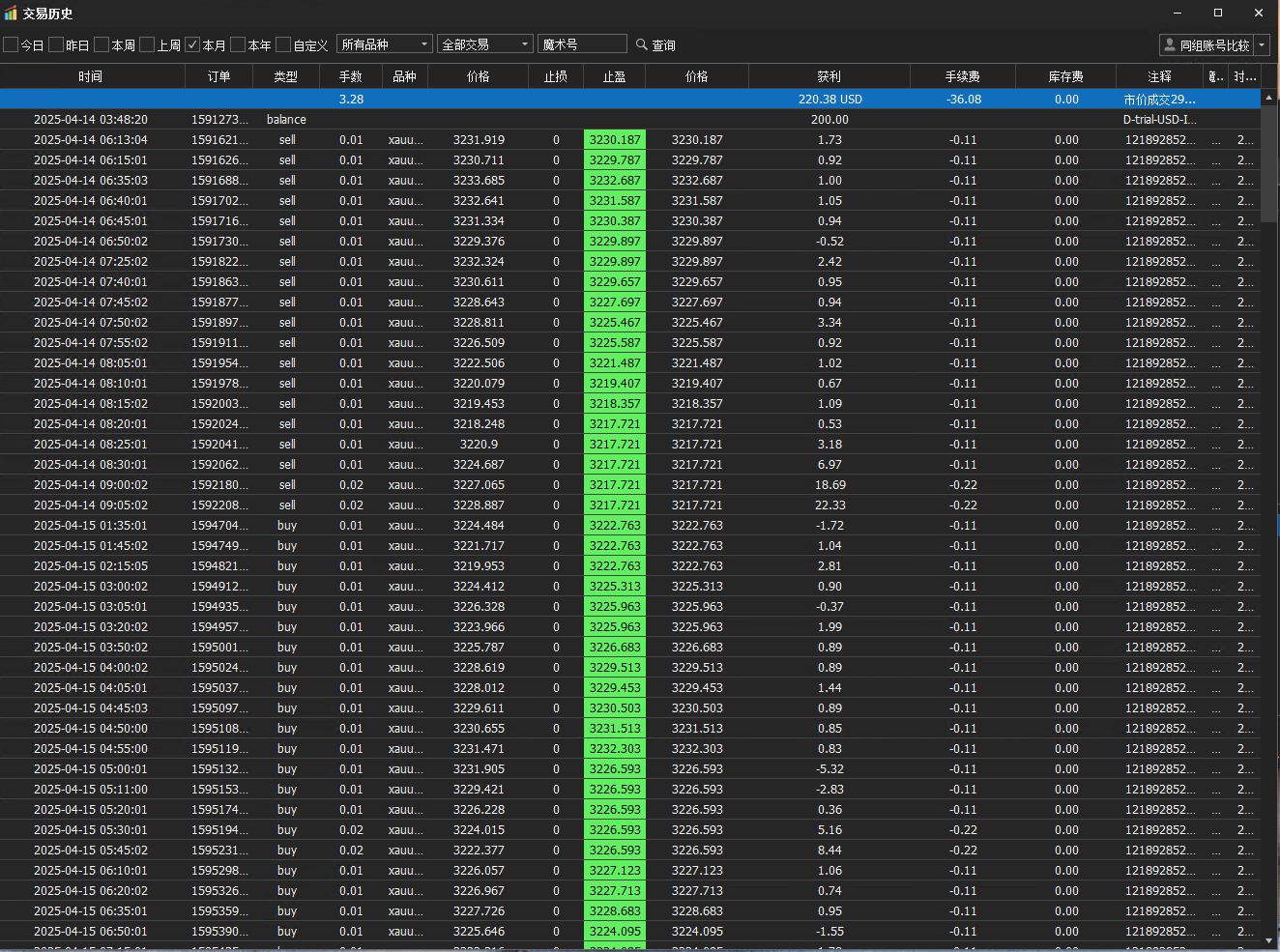Click the green take-profit cell 3225.313
Screen dimensions: 1280x952
click(x=615, y=587)
